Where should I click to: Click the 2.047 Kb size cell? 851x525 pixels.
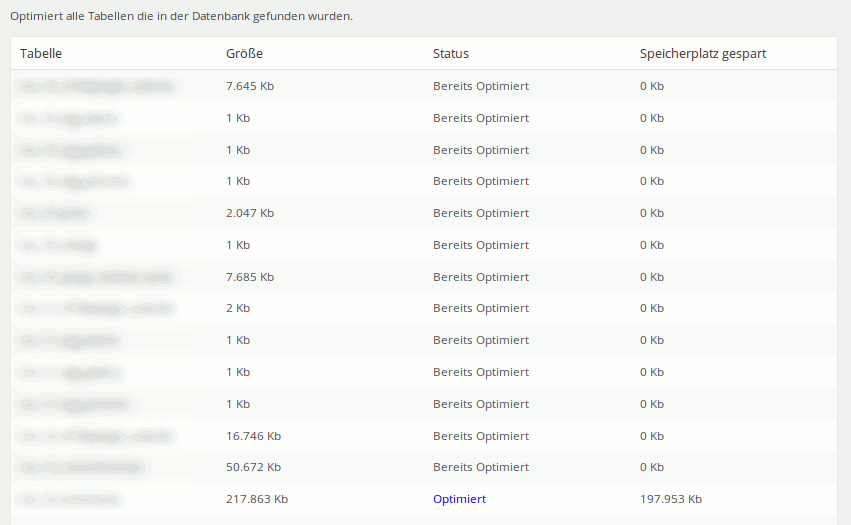[x=250, y=213]
